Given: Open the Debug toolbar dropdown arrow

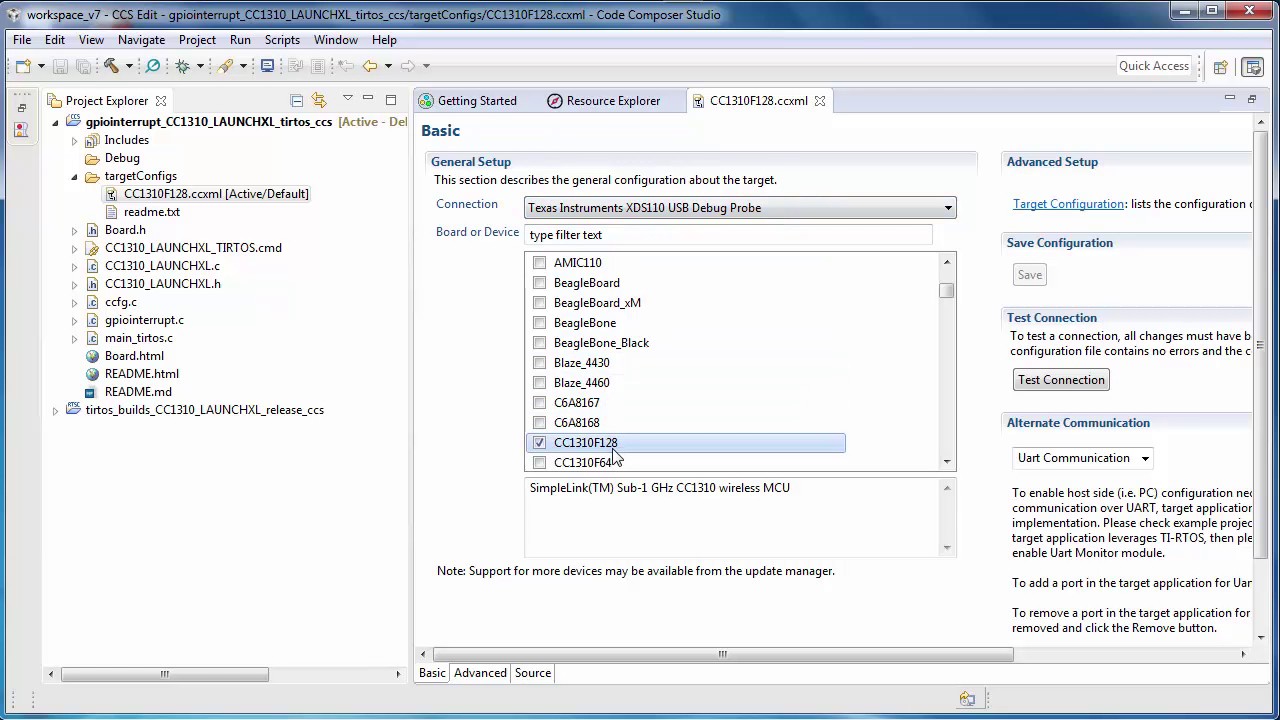Looking at the screenshot, I should click(x=200, y=66).
